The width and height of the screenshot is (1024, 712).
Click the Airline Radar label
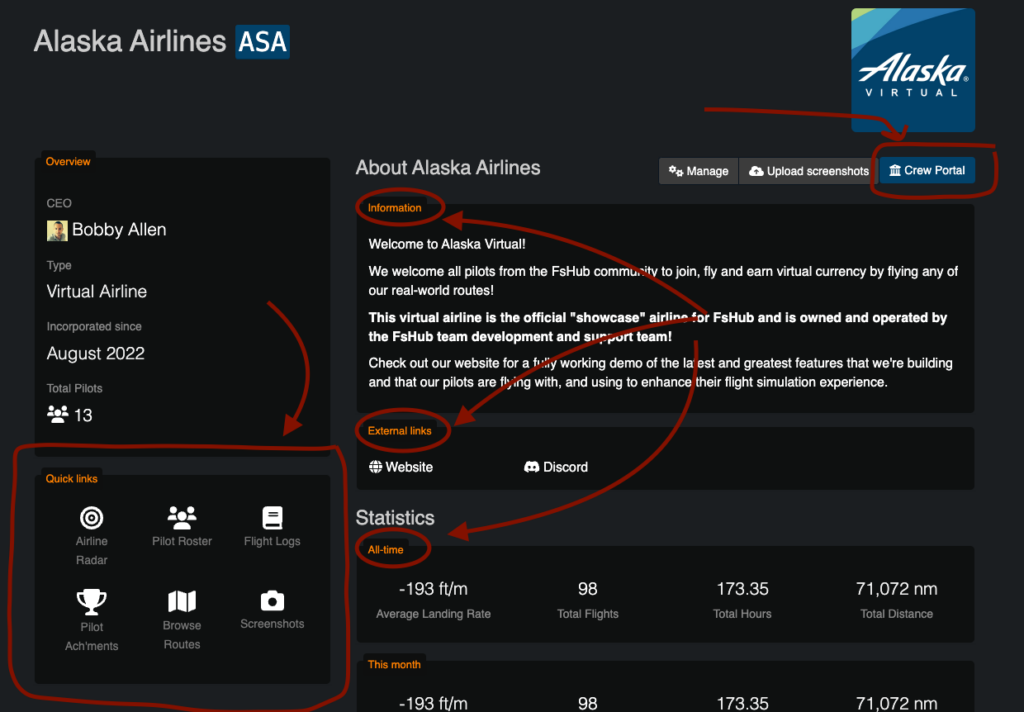[x=91, y=551]
